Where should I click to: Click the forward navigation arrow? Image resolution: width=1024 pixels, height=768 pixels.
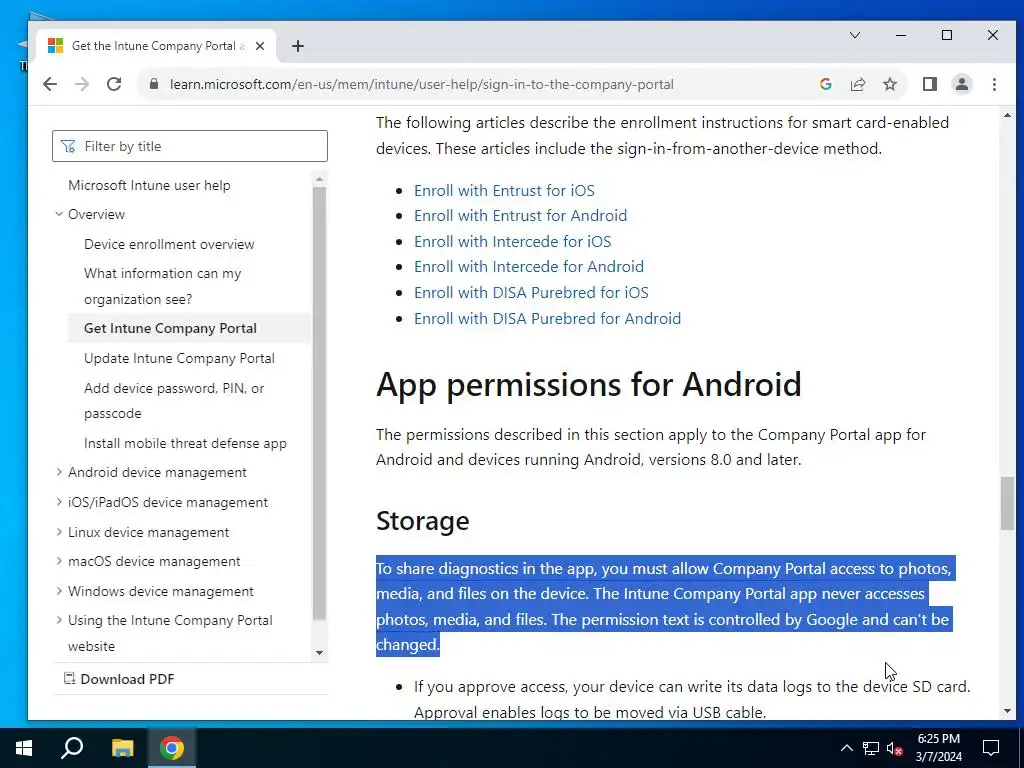82,84
